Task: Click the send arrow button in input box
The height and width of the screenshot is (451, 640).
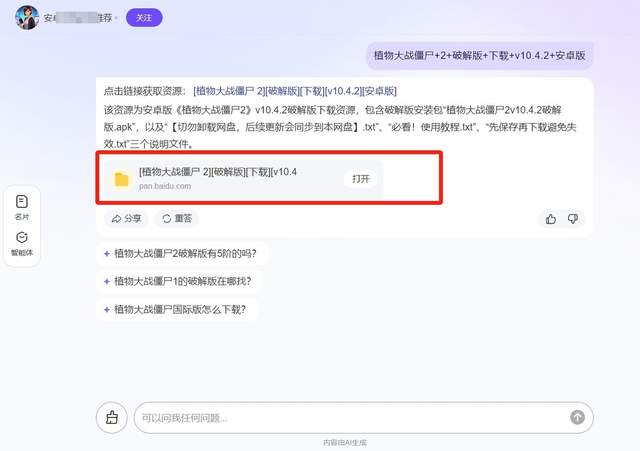Action: click(x=577, y=417)
